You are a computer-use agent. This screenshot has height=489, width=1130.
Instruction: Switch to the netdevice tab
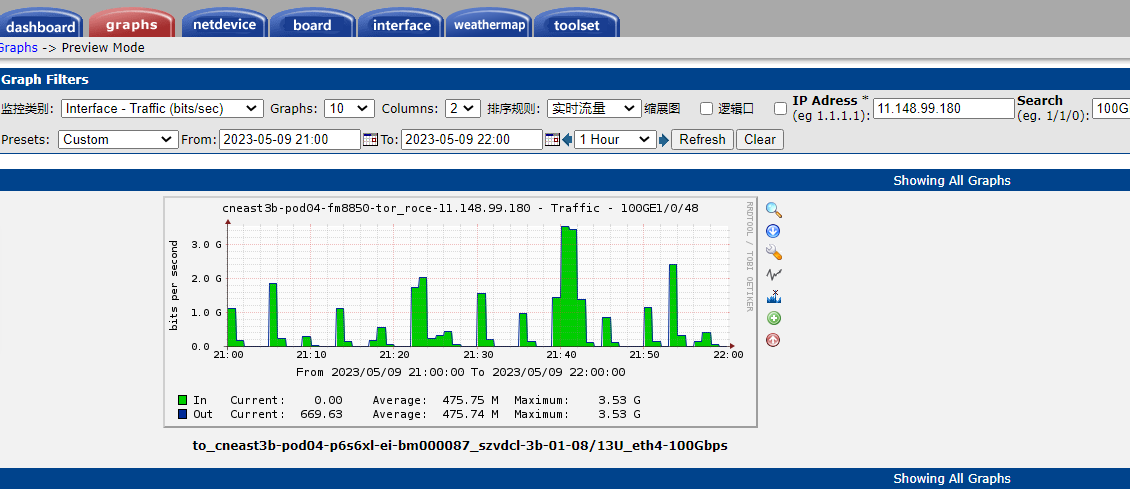click(x=224, y=24)
